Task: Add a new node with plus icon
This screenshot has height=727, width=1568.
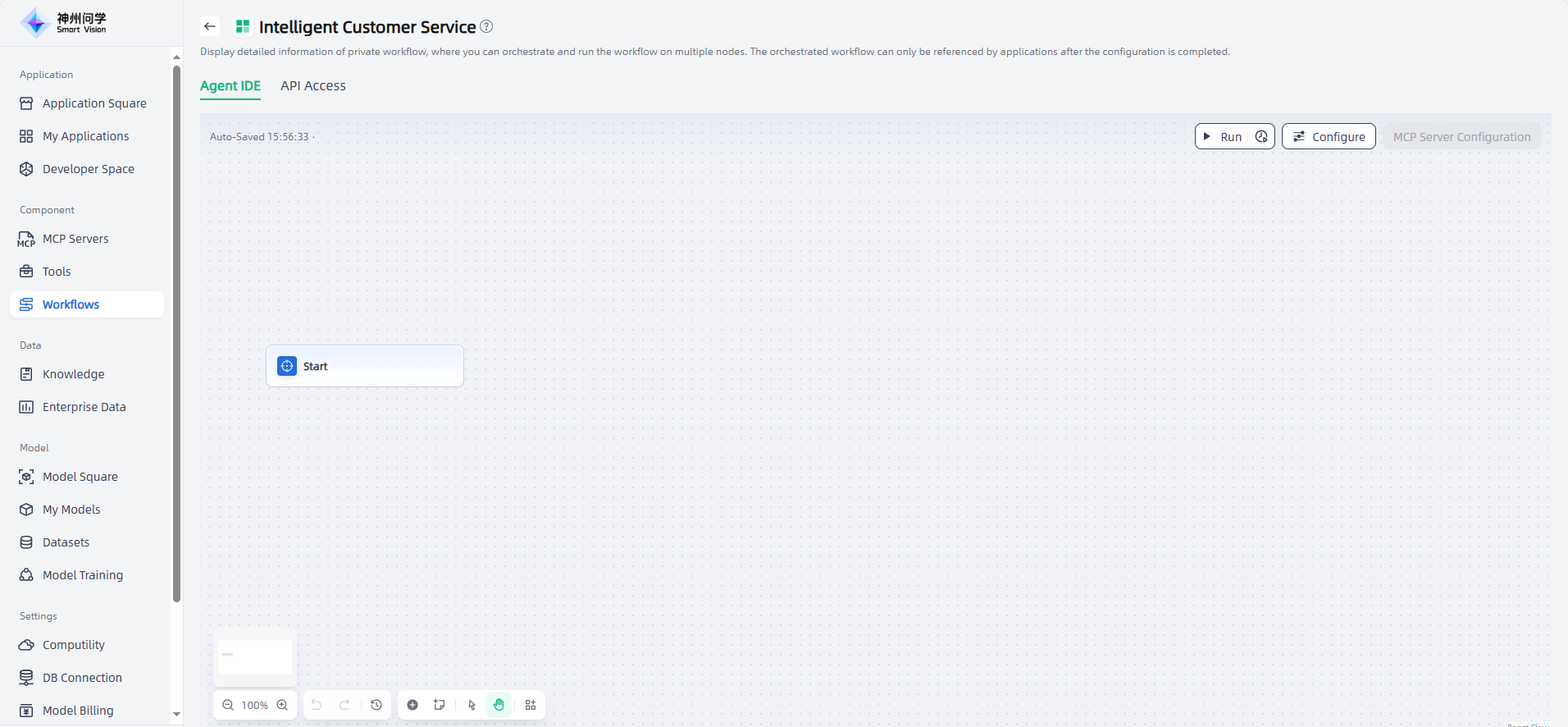Action: [413, 705]
